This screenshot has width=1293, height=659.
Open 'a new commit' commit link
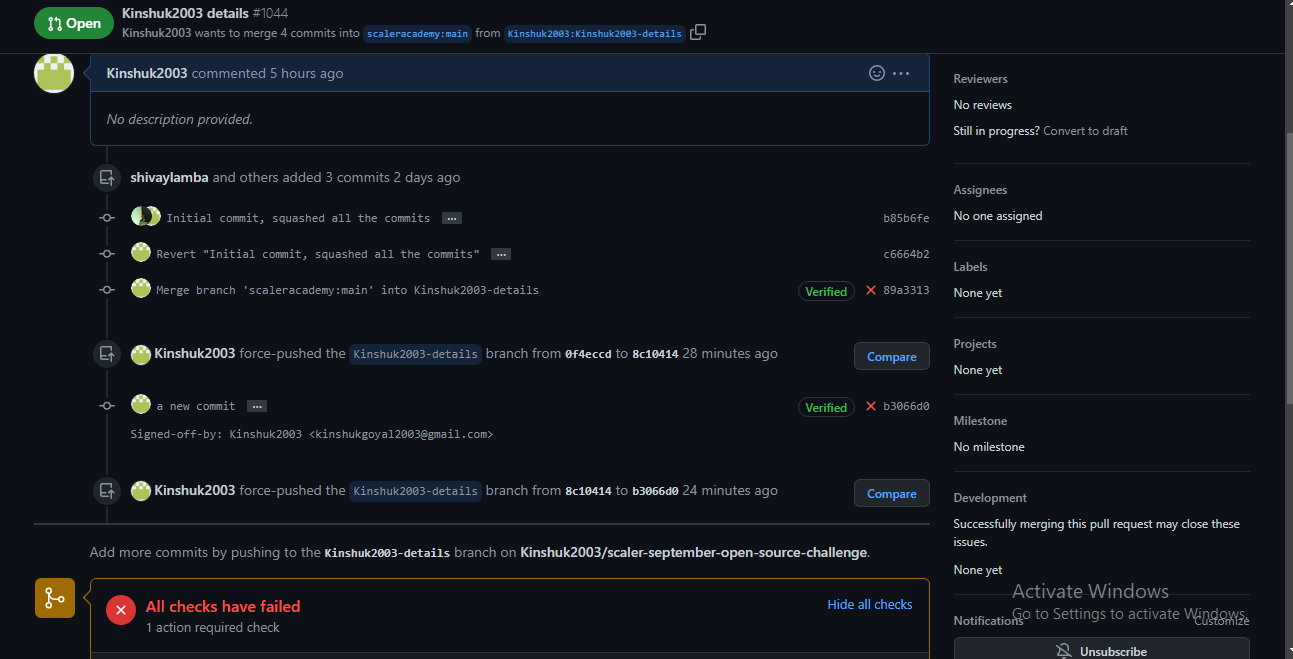pyautogui.click(x=196, y=406)
